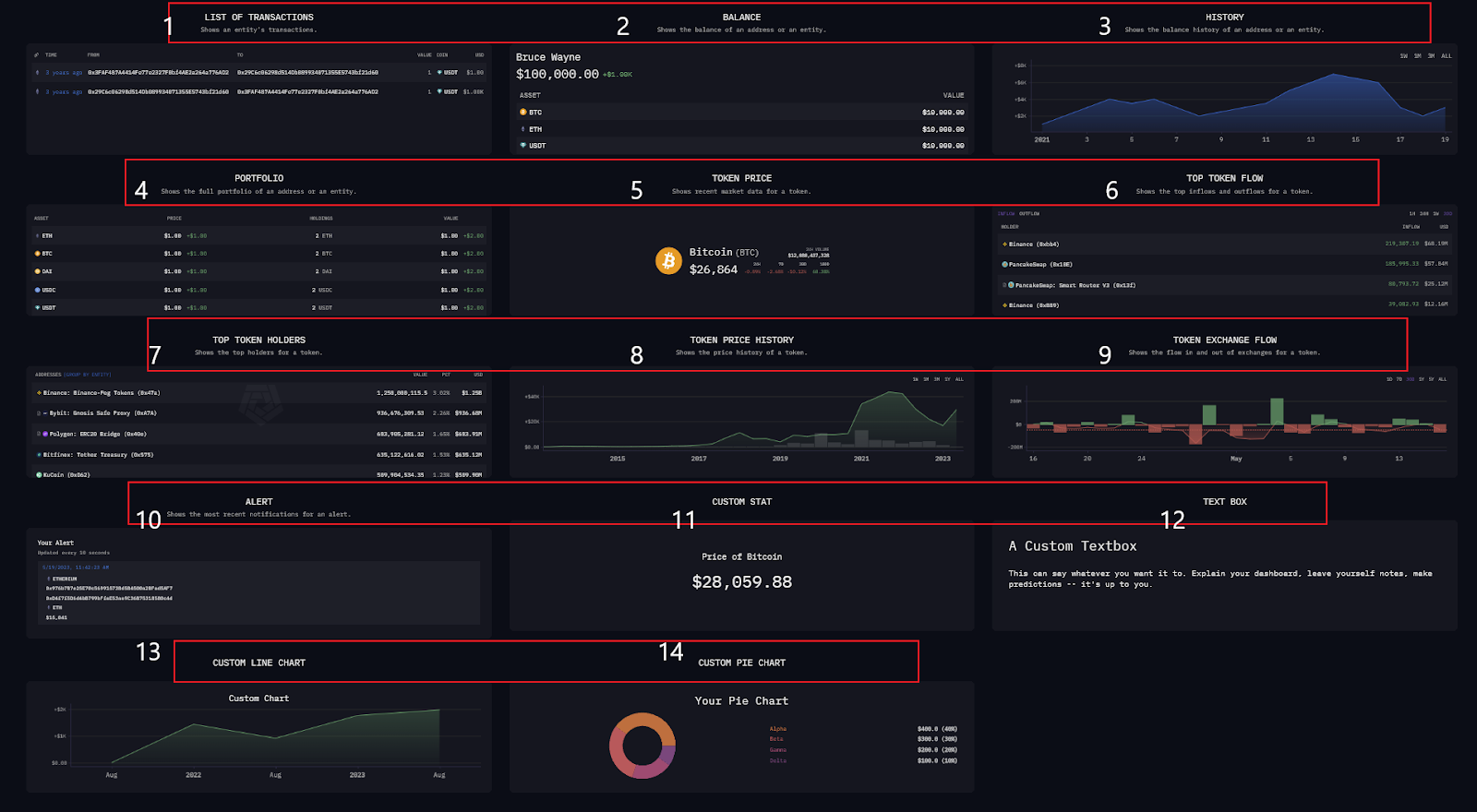Click the Price of Bitcoin label
The width and height of the screenshot is (1477, 812).
(742, 556)
